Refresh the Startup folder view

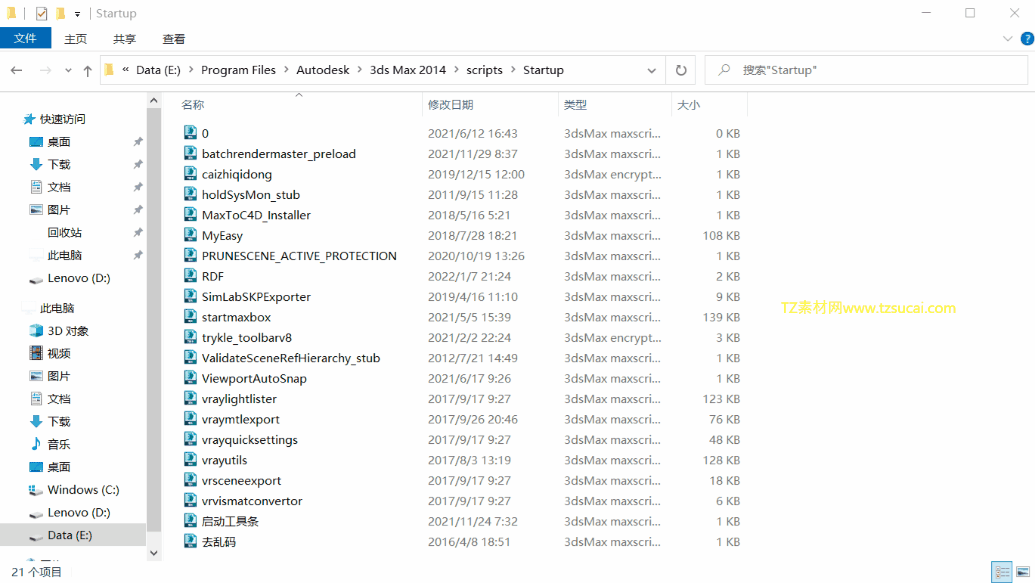click(681, 70)
